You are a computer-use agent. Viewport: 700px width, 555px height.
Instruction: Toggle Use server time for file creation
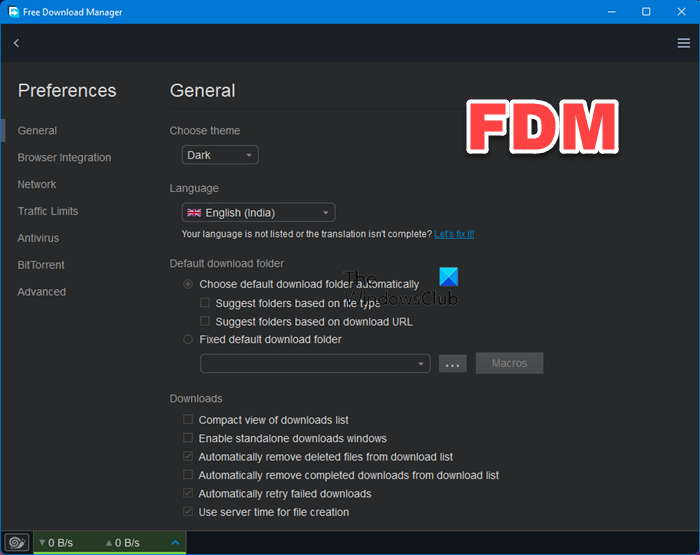(188, 511)
